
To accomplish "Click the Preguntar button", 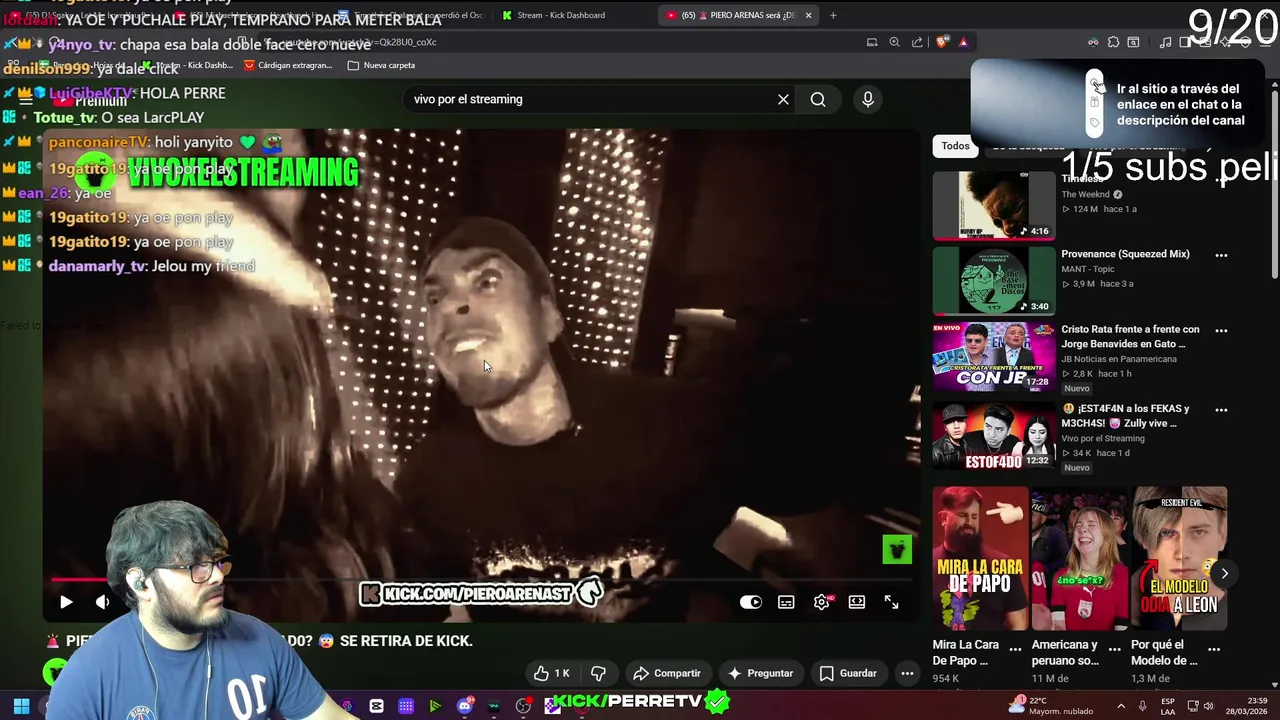I will point(761,673).
